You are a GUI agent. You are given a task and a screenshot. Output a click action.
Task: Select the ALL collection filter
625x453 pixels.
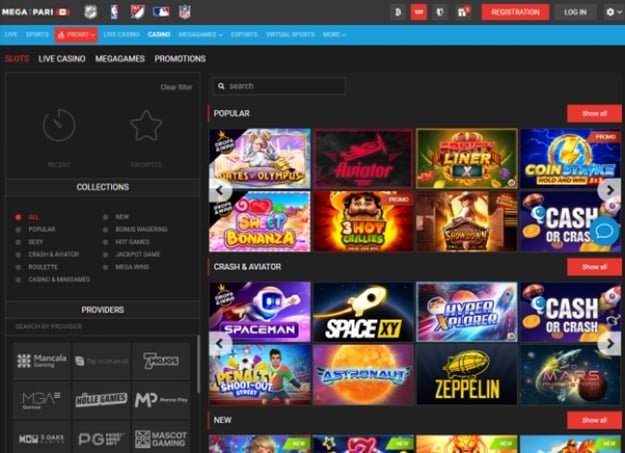point(27,217)
